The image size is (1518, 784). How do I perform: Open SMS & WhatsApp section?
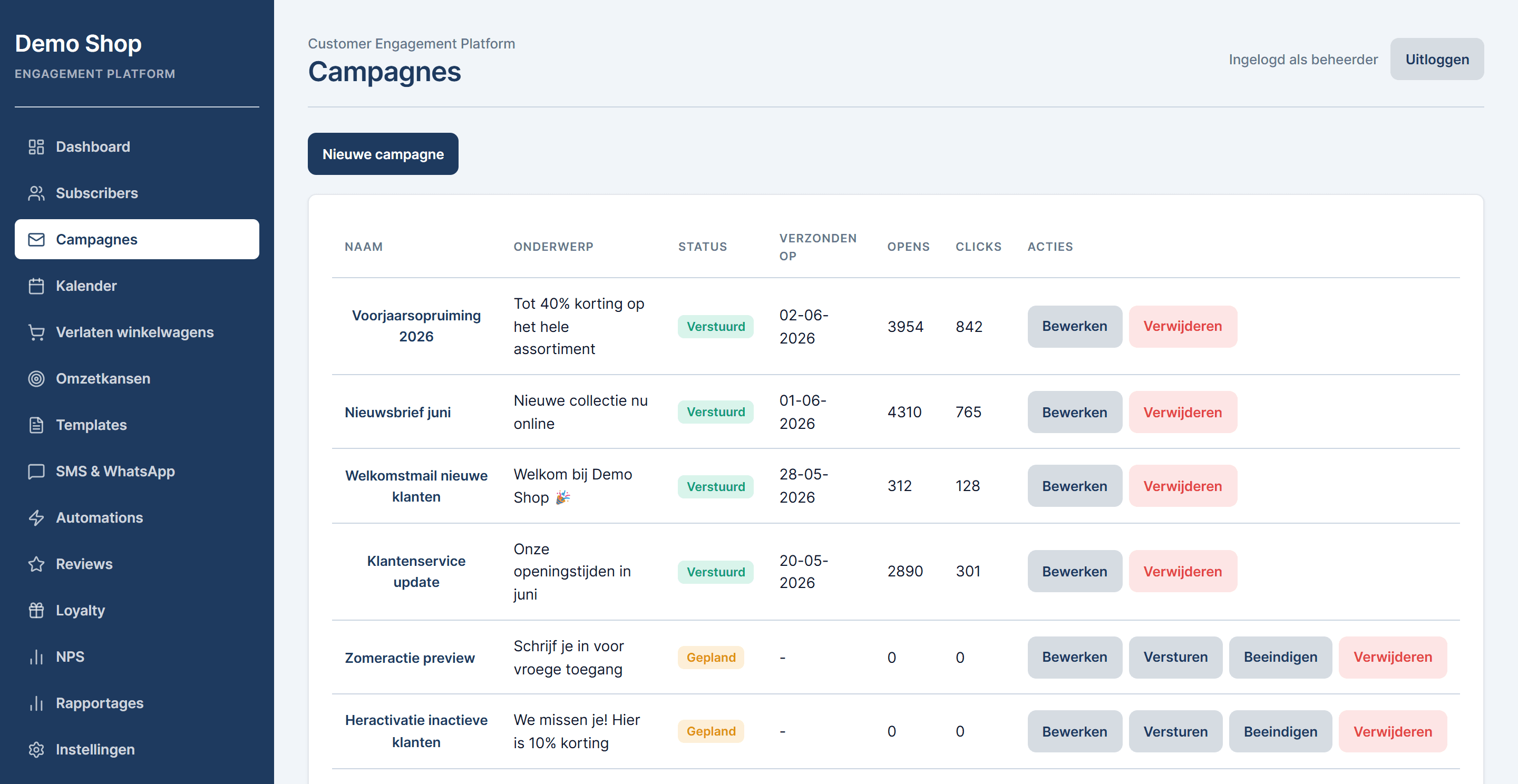(137, 471)
